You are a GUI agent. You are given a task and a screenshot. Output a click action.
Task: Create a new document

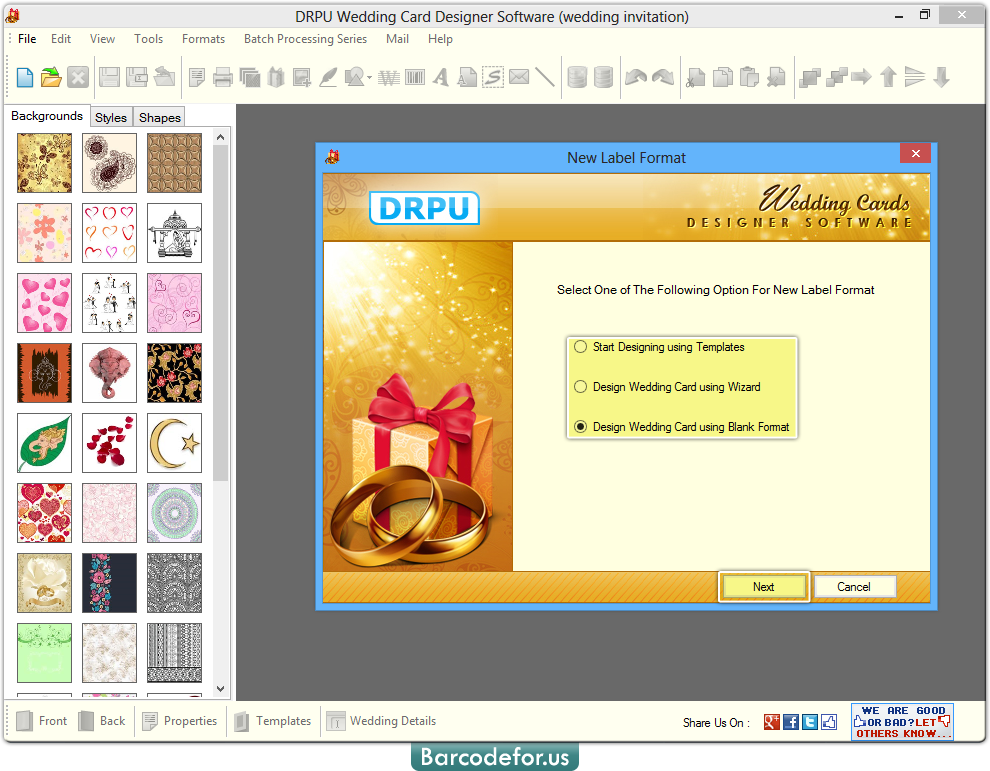tap(23, 77)
